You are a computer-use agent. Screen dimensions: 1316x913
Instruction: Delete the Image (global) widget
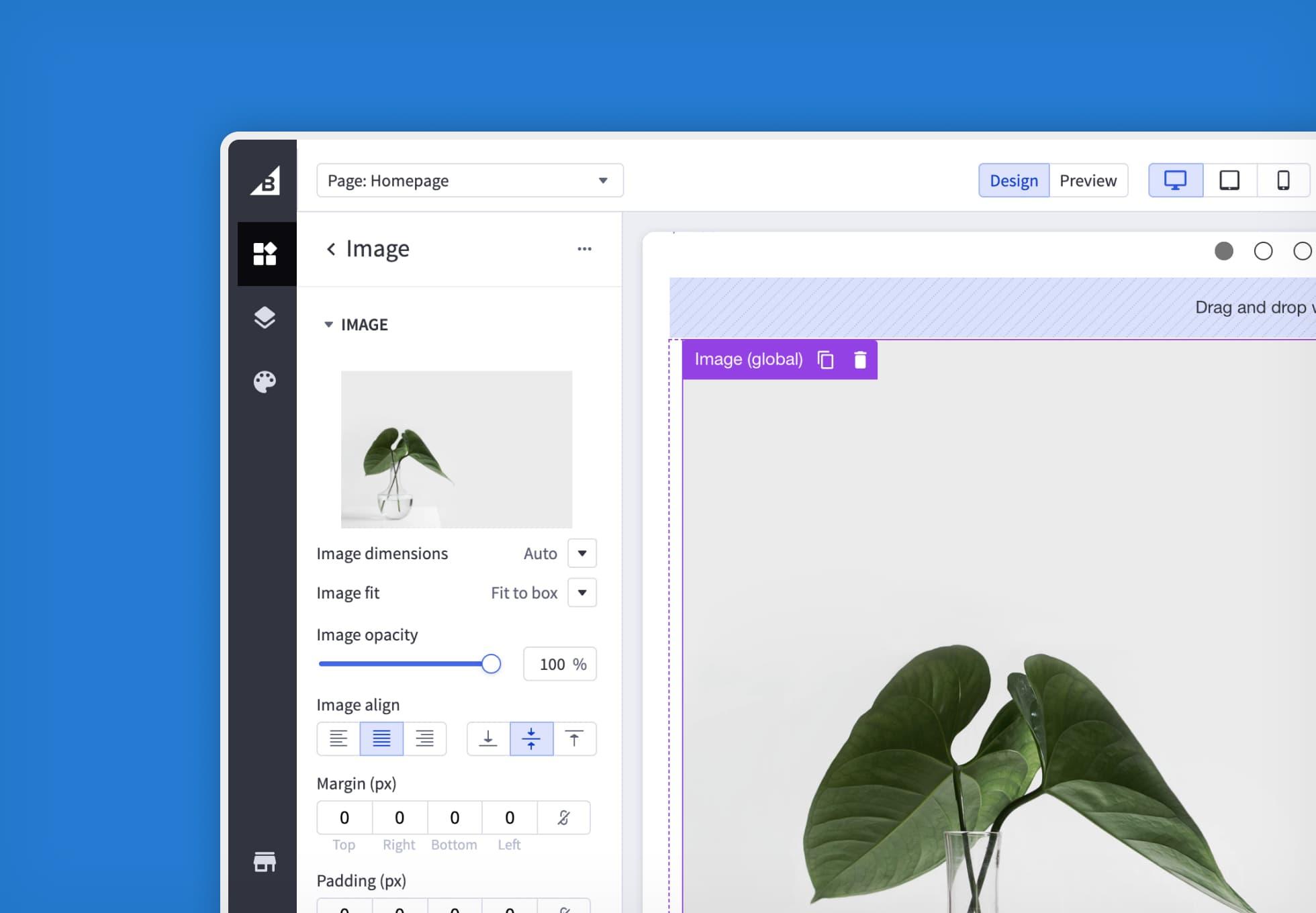[x=860, y=360]
